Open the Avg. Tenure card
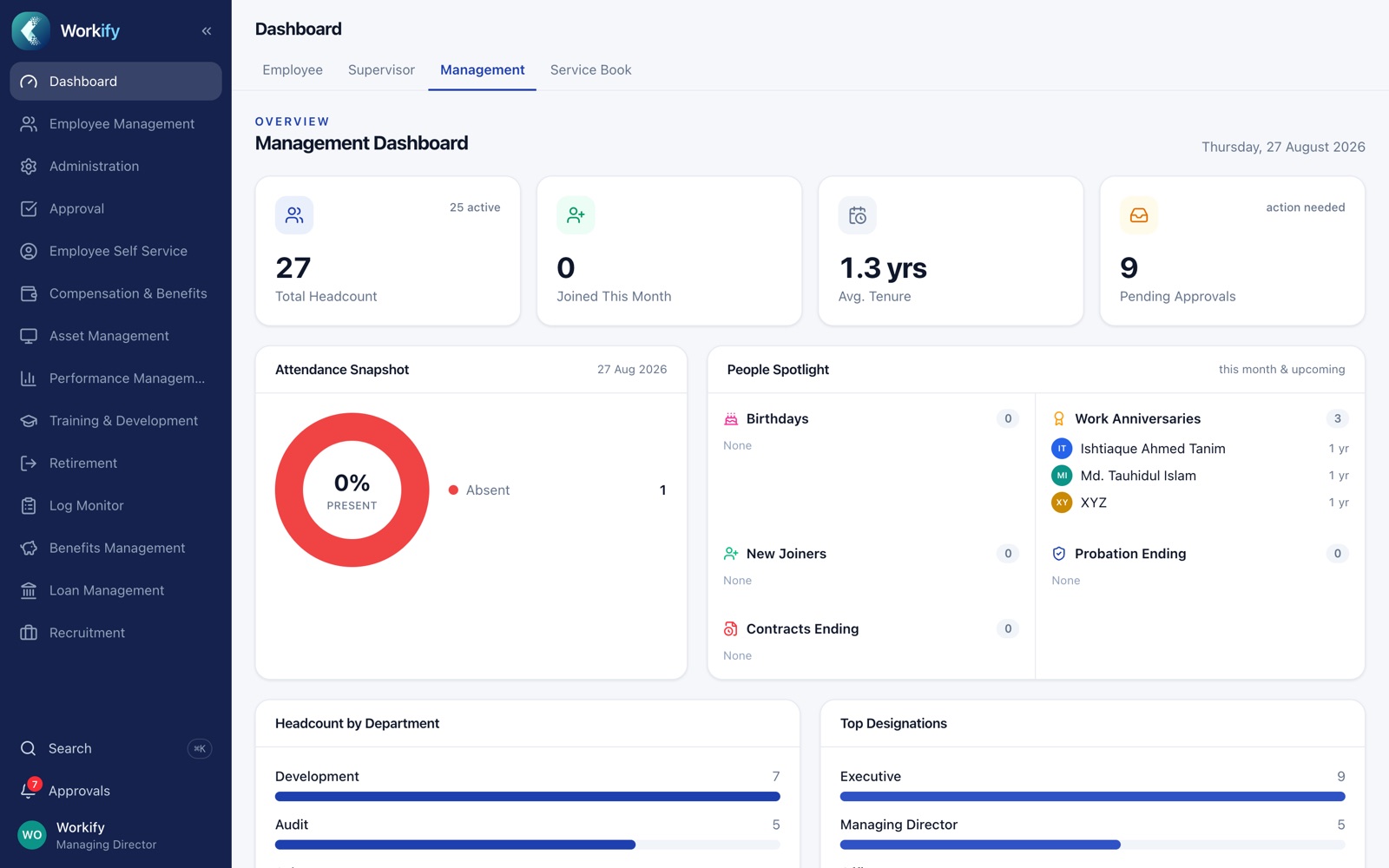 pos(951,251)
